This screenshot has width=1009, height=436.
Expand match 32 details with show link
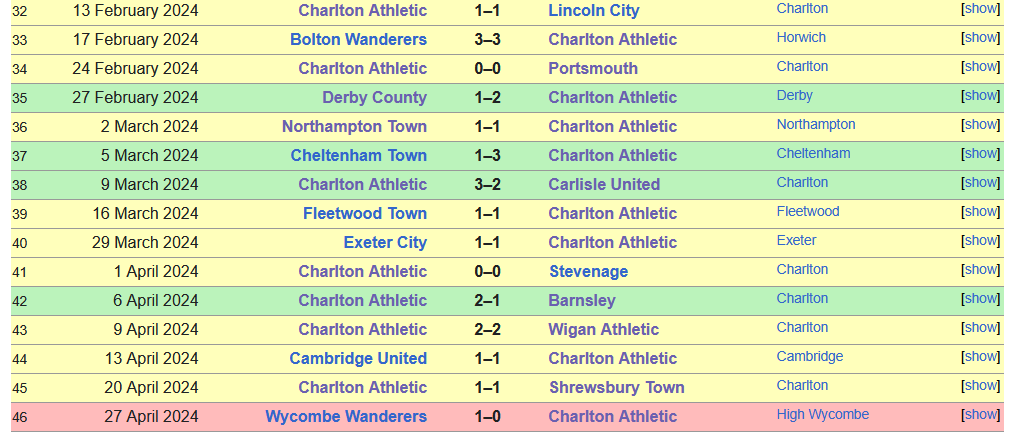pyautogui.click(x=981, y=8)
